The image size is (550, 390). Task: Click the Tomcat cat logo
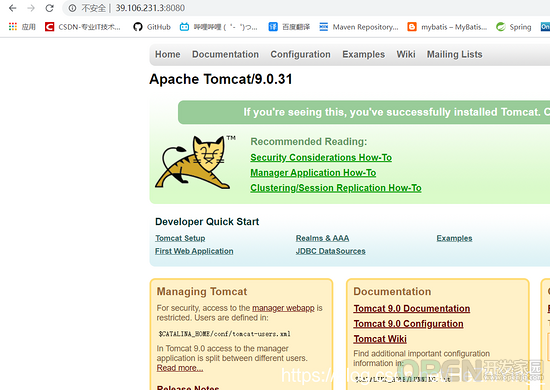[x=195, y=162]
